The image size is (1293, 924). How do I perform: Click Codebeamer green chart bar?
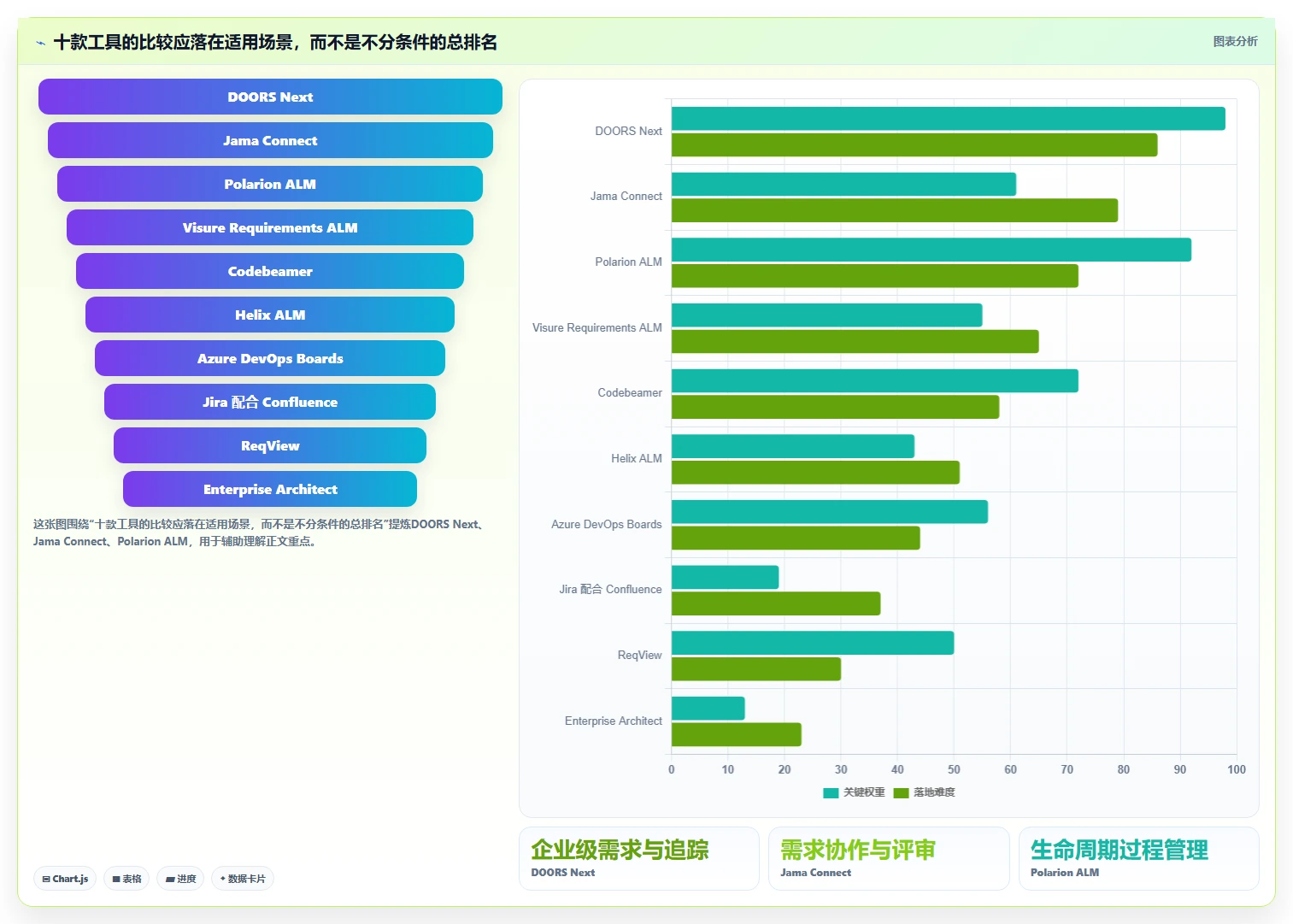836,407
